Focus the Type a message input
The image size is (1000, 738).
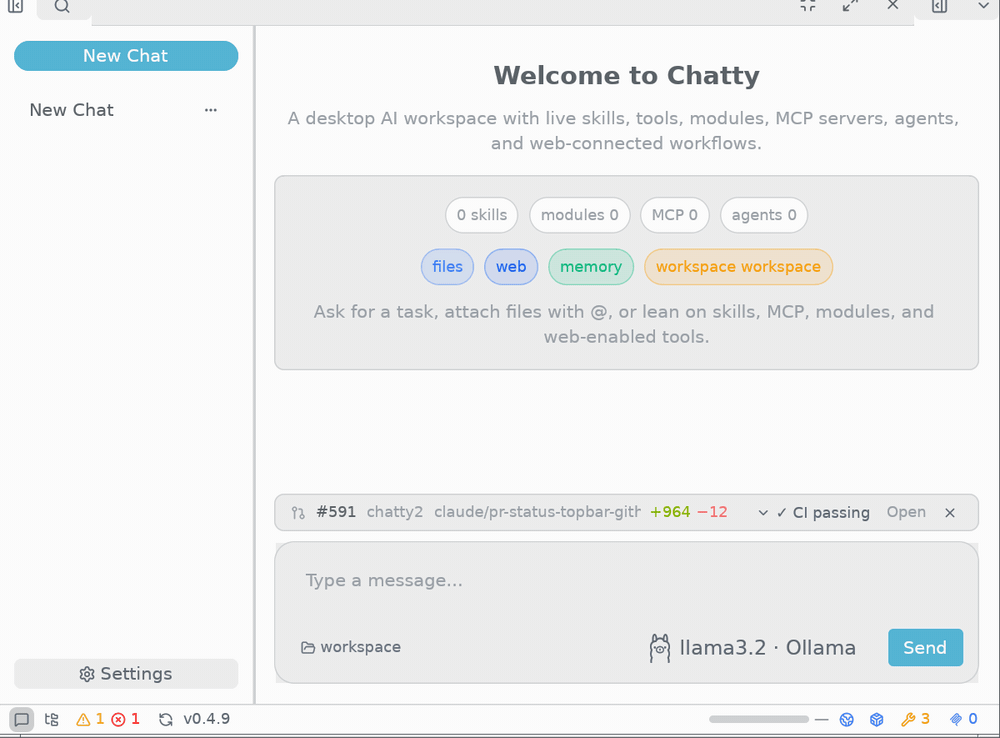coord(626,580)
